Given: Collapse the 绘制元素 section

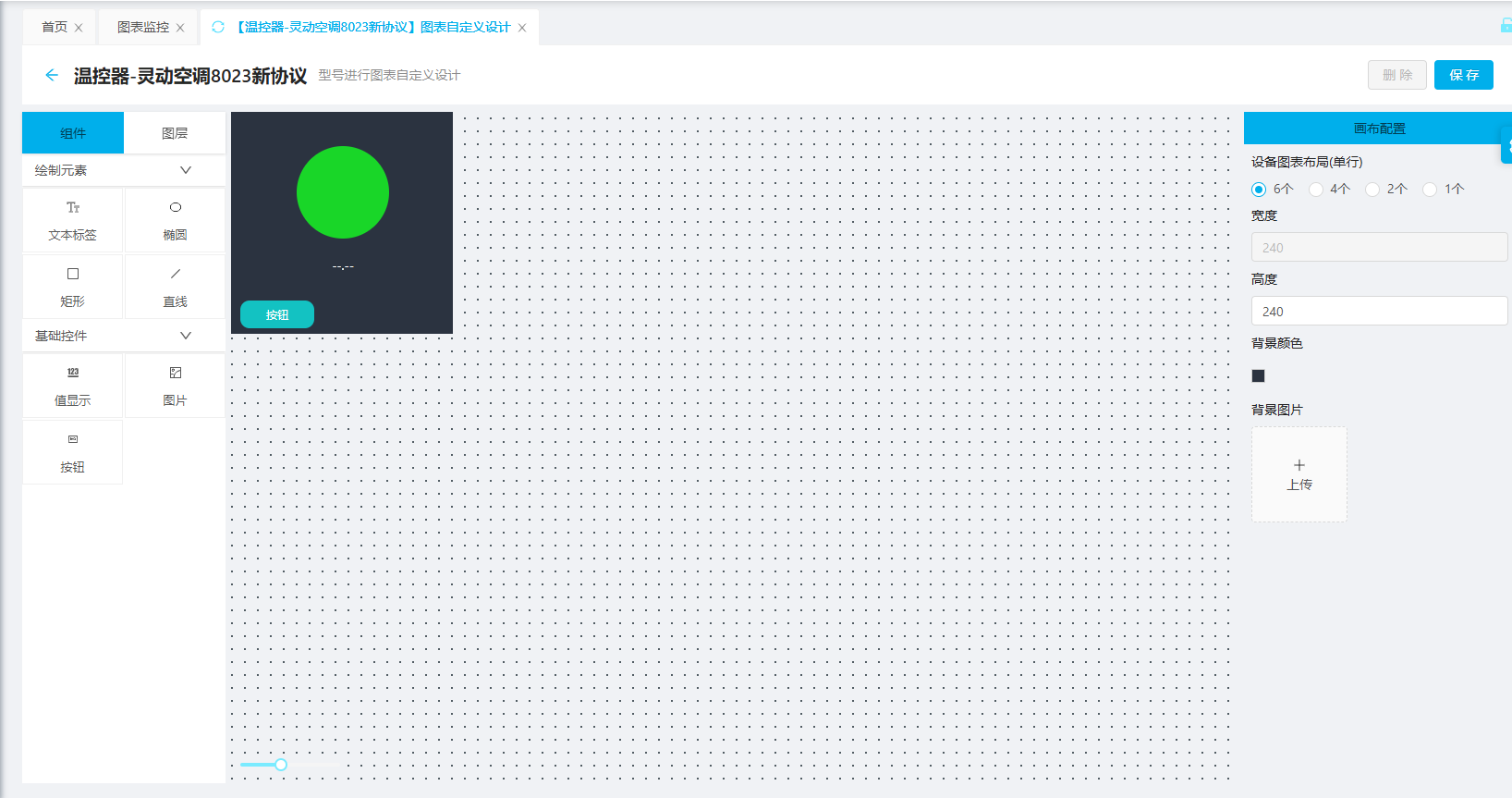Looking at the screenshot, I should click(185, 170).
